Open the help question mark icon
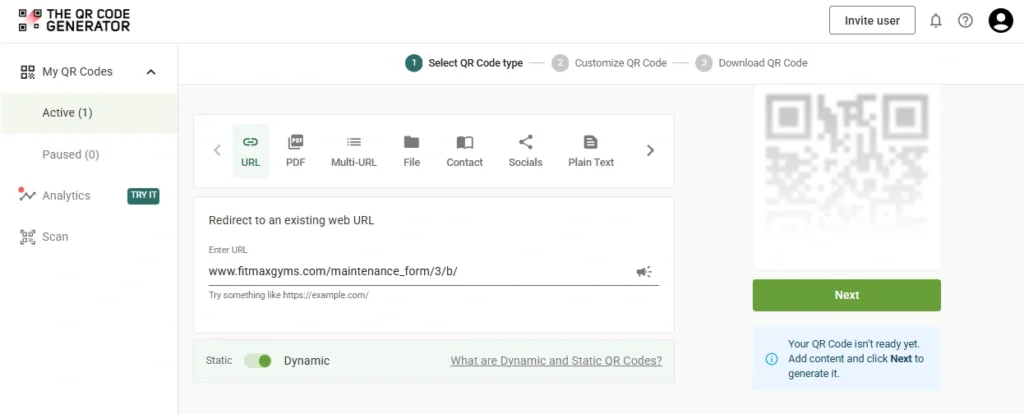This screenshot has height=414, width=1024. point(965,21)
